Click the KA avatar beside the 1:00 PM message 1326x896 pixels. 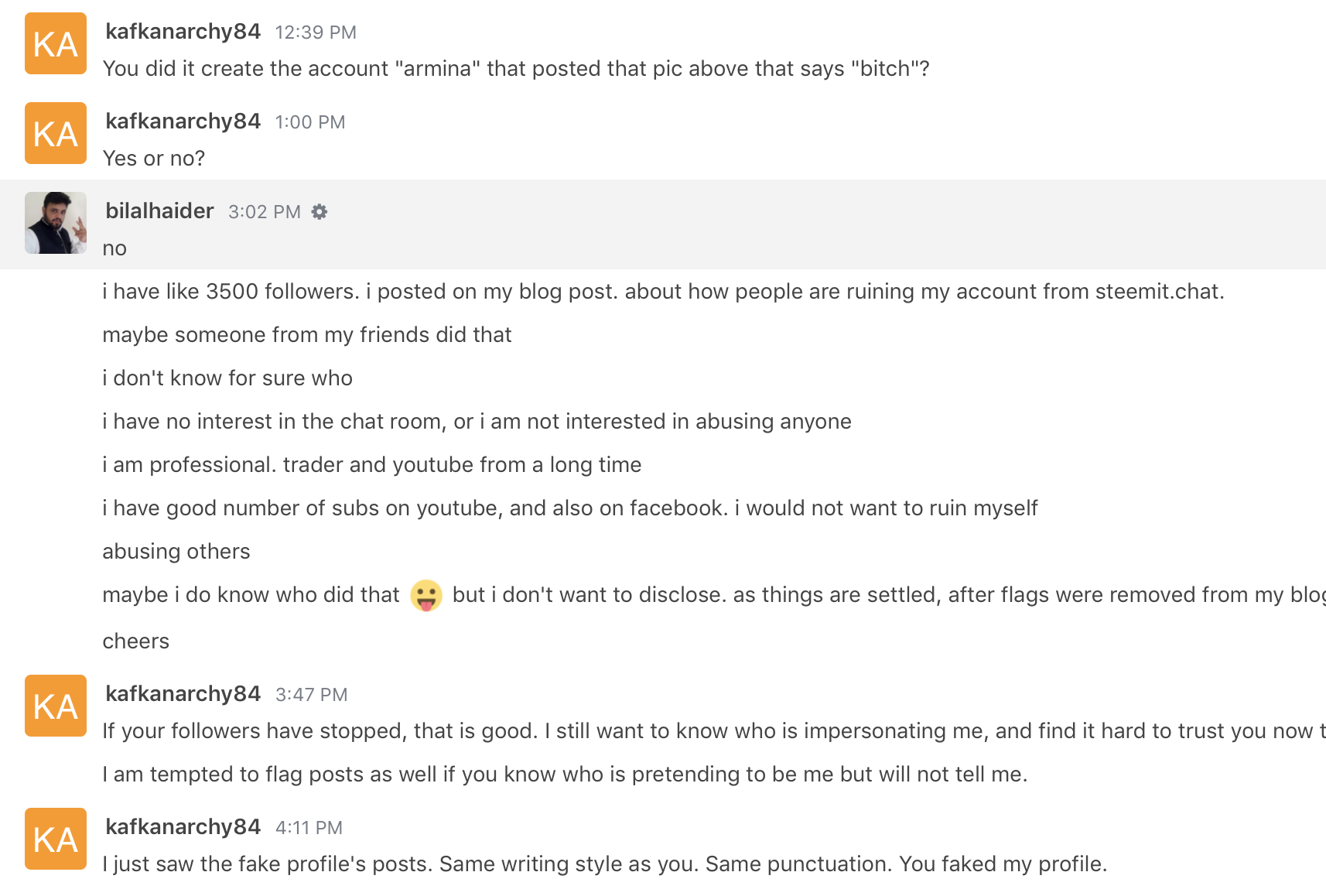tap(56, 133)
